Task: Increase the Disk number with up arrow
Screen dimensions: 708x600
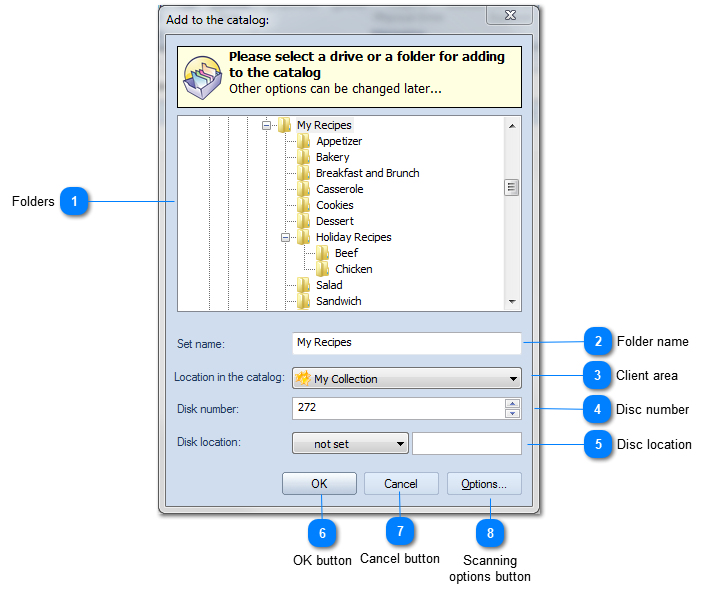Action: click(513, 404)
